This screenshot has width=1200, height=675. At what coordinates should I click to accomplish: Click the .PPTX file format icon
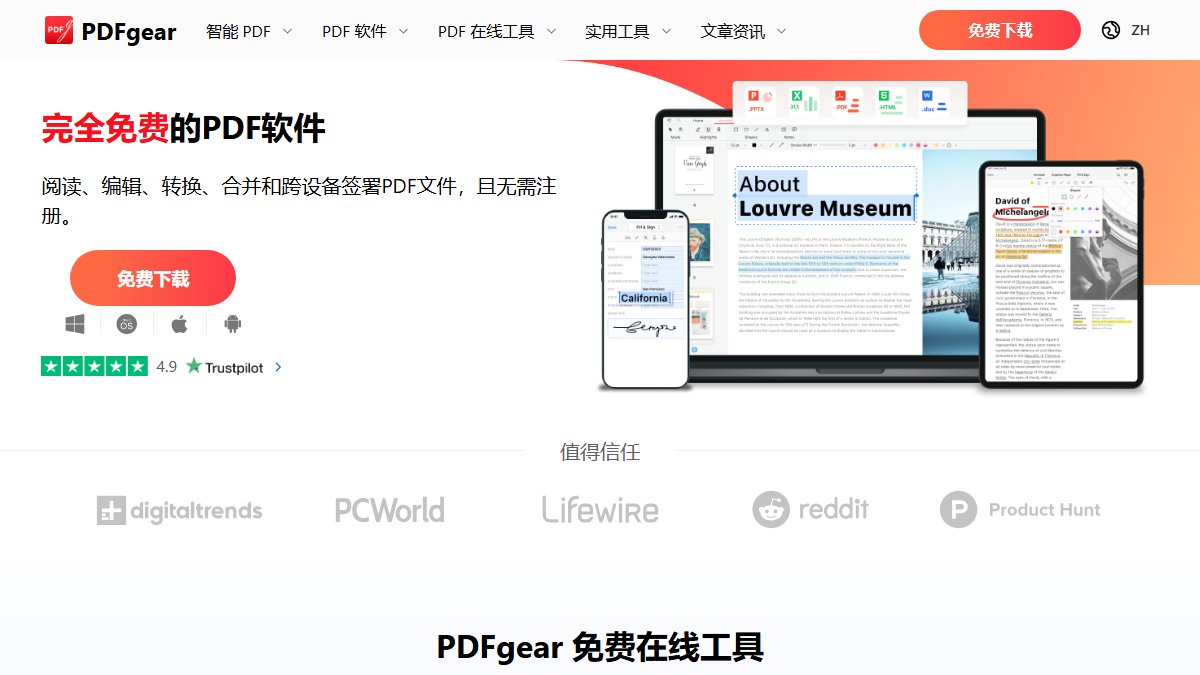pyautogui.click(x=759, y=101)
